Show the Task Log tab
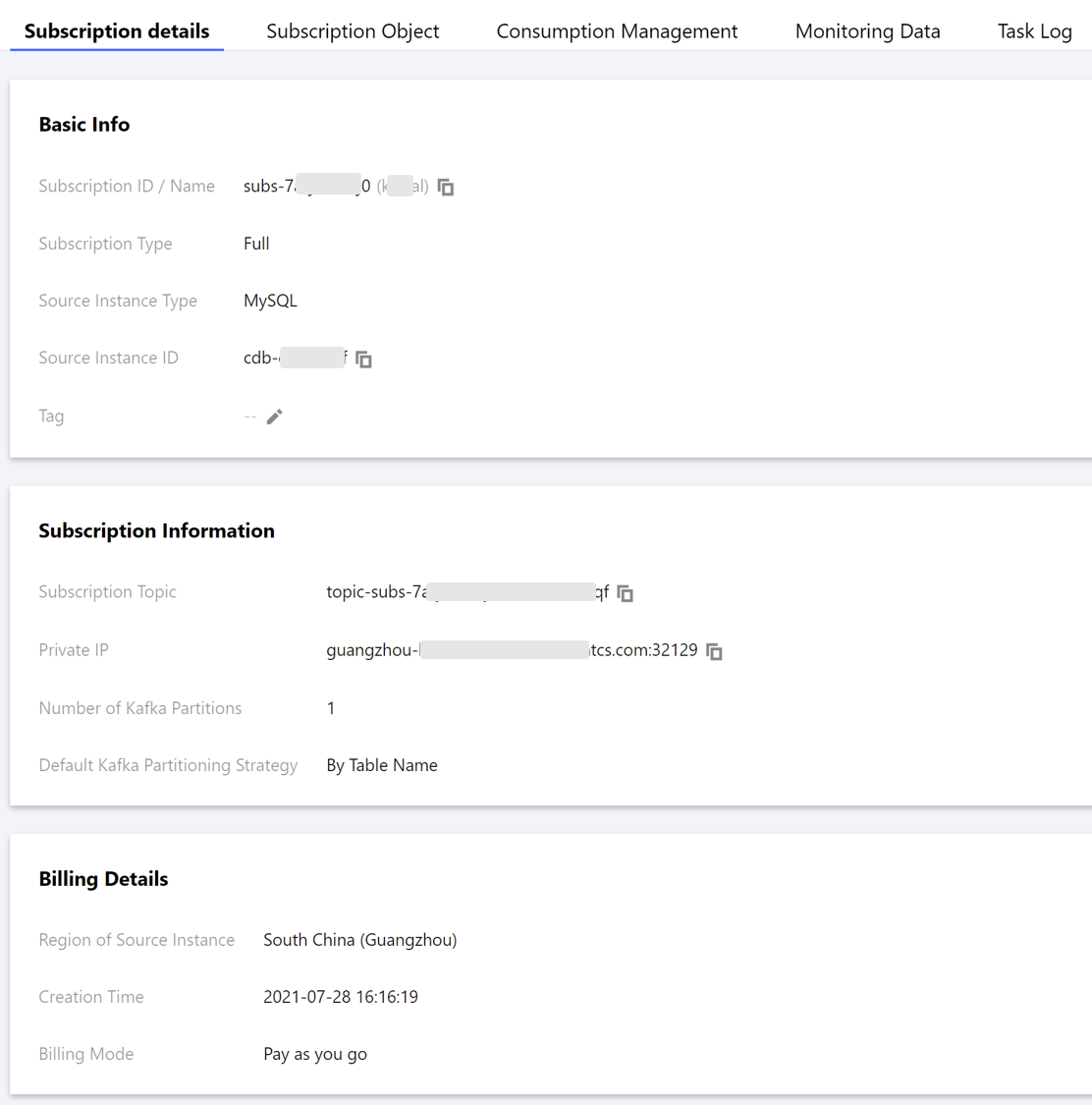Image resolution: width=1092 pixels, height=1105 pixels. 1034,31
